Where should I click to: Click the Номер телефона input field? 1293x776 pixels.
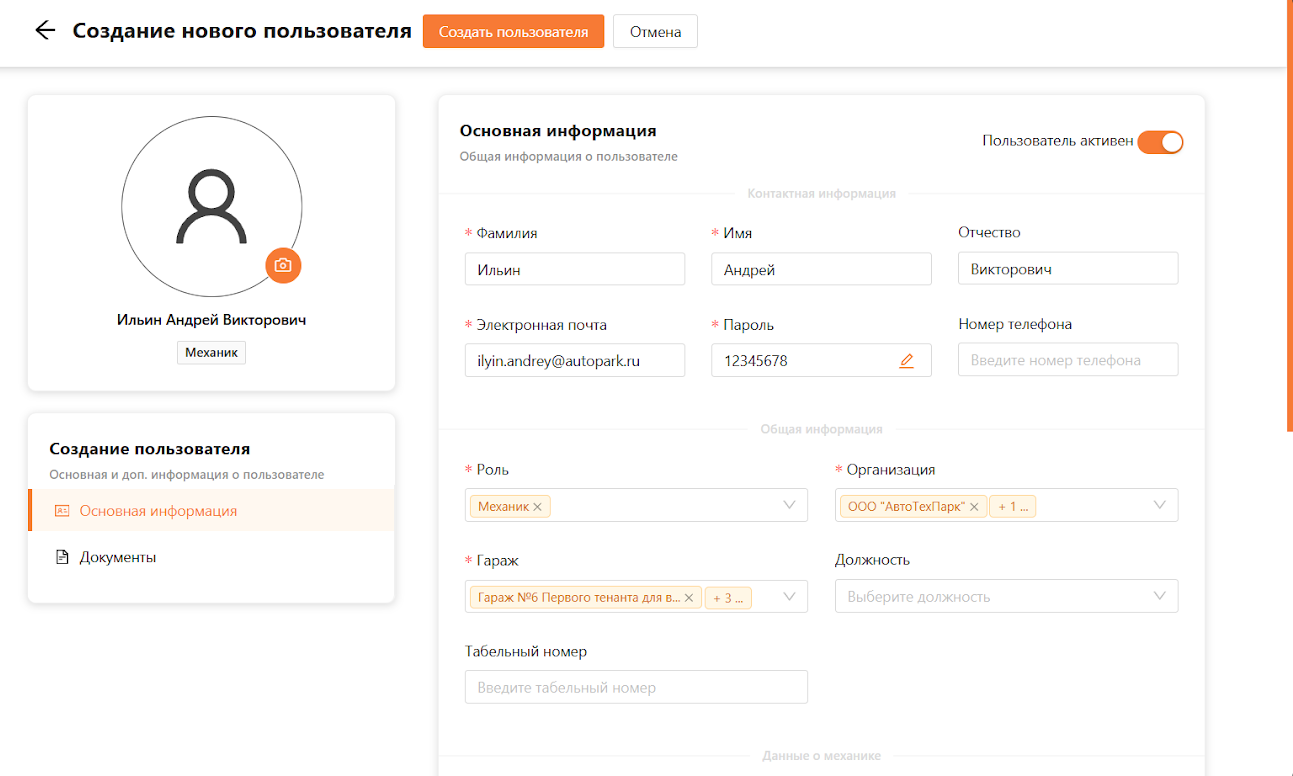pyautogui.click(x=1067, y=360)
